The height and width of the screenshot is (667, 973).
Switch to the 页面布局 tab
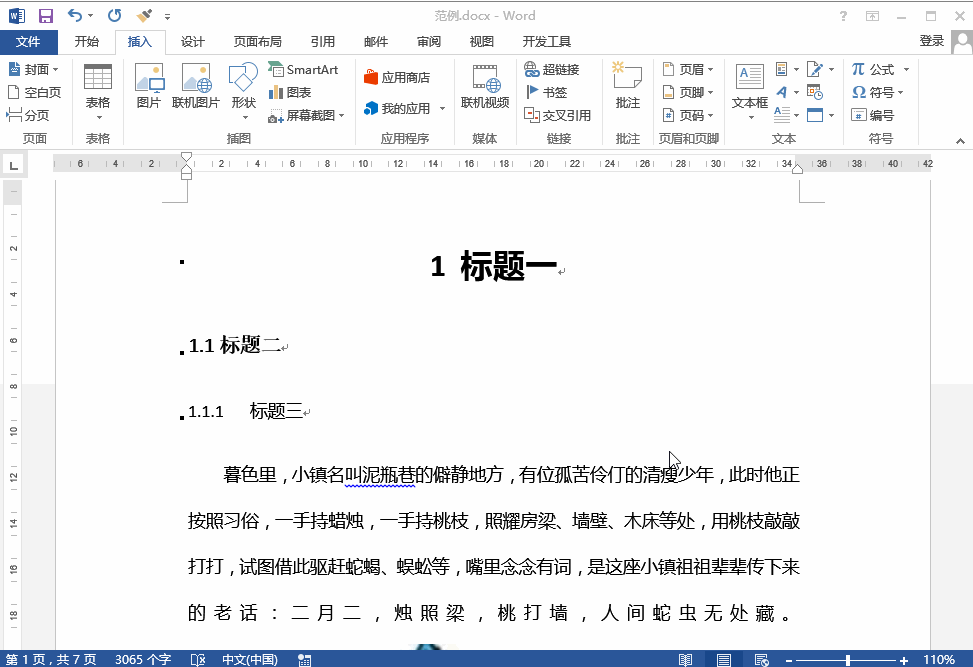point(257,42)
